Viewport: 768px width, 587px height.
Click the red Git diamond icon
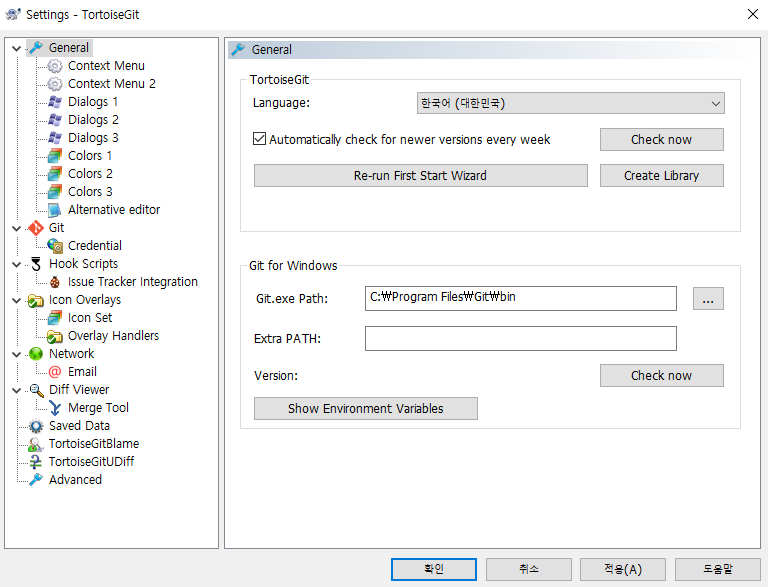pyautogui.click(x=36, y=228)
